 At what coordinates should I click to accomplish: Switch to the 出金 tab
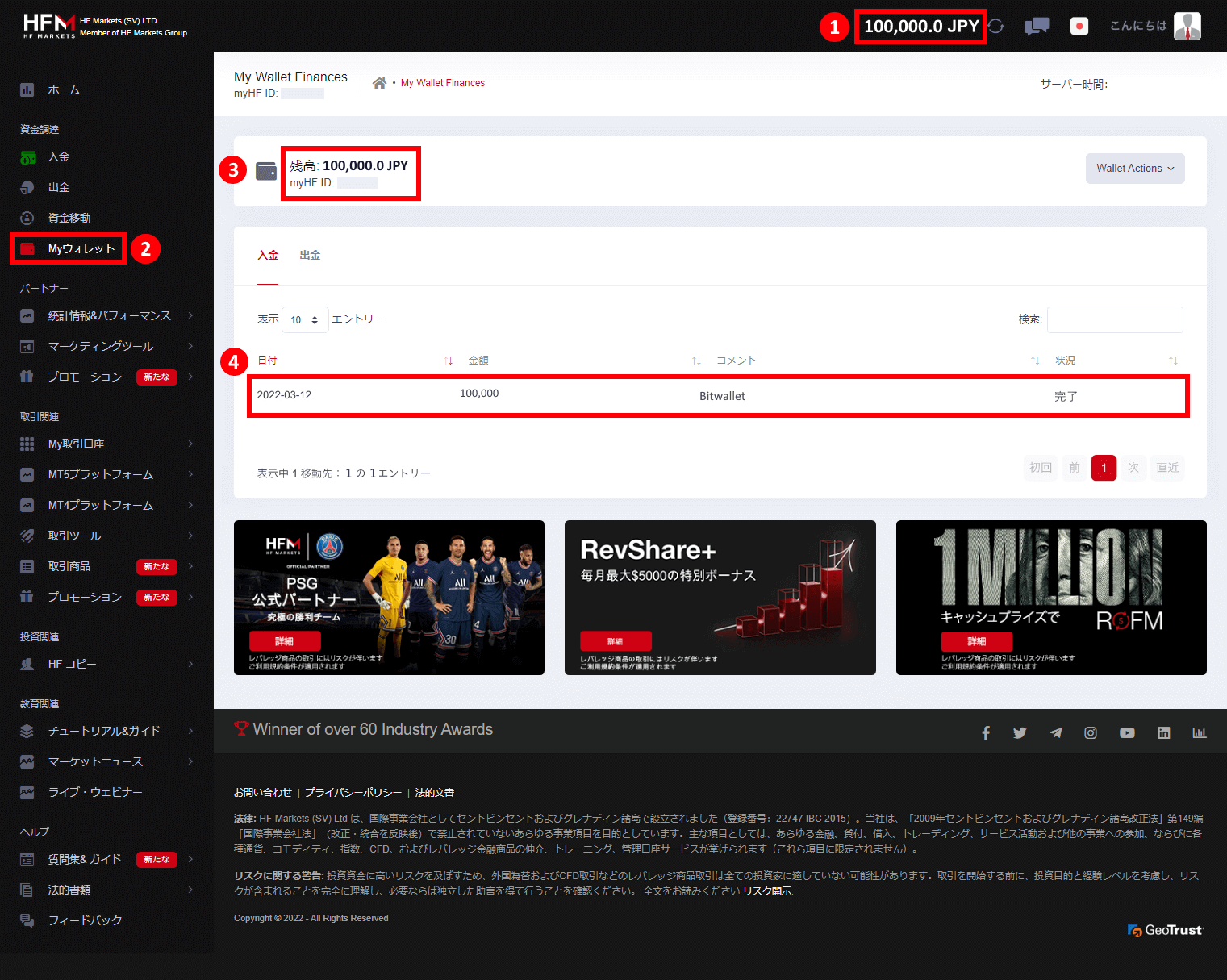310,255
